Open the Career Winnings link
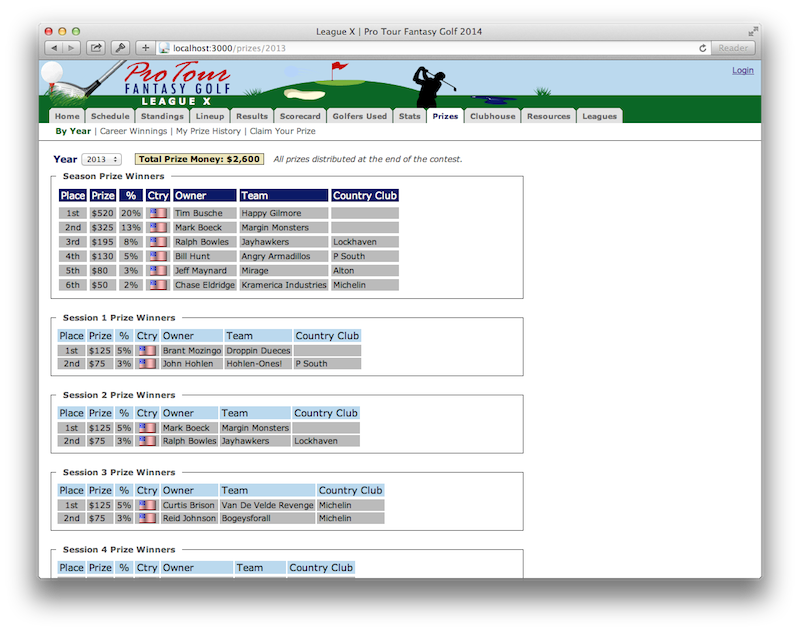800x632 pixels. 133,131
